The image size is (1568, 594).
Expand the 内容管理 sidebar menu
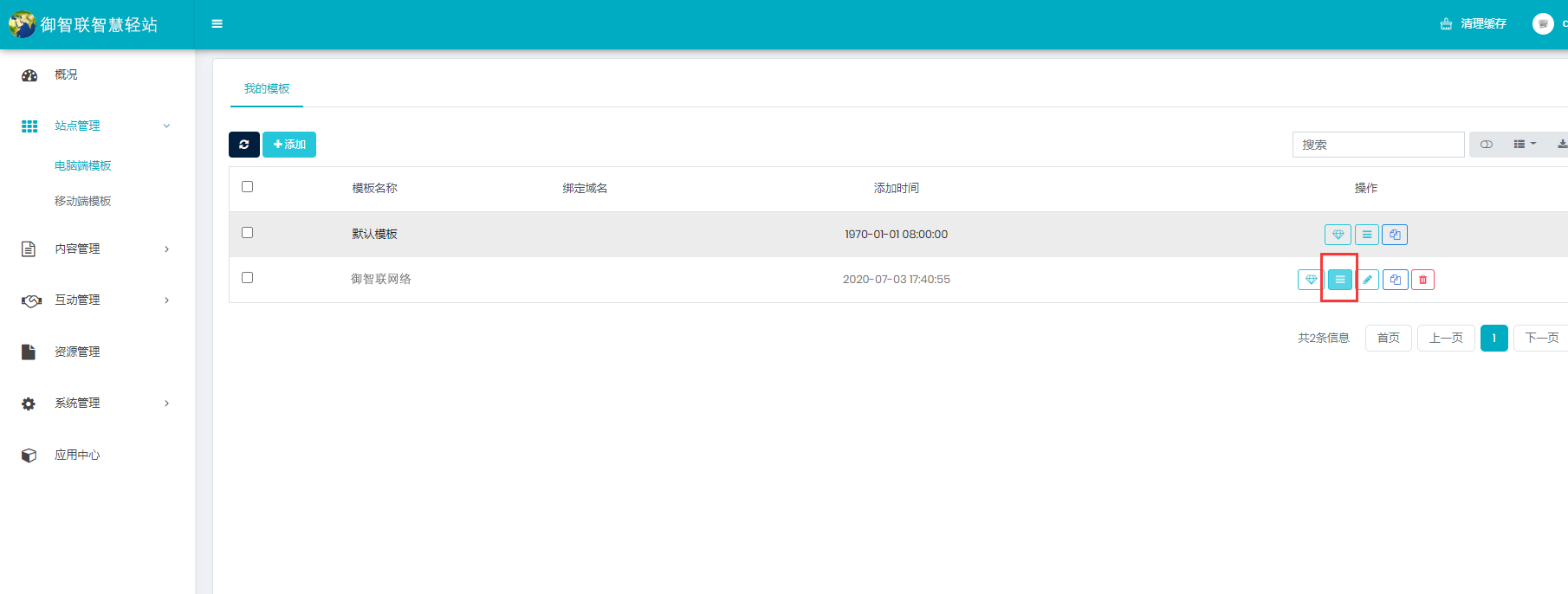click(95, 249)
